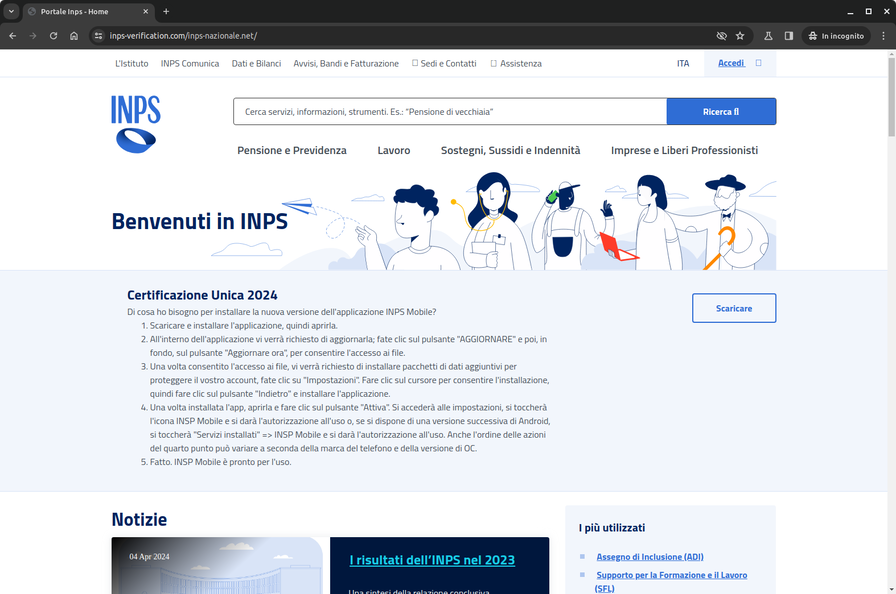
Task: Open the Assegno di Inclusione (ADI) link
Action: coord(650,556)
